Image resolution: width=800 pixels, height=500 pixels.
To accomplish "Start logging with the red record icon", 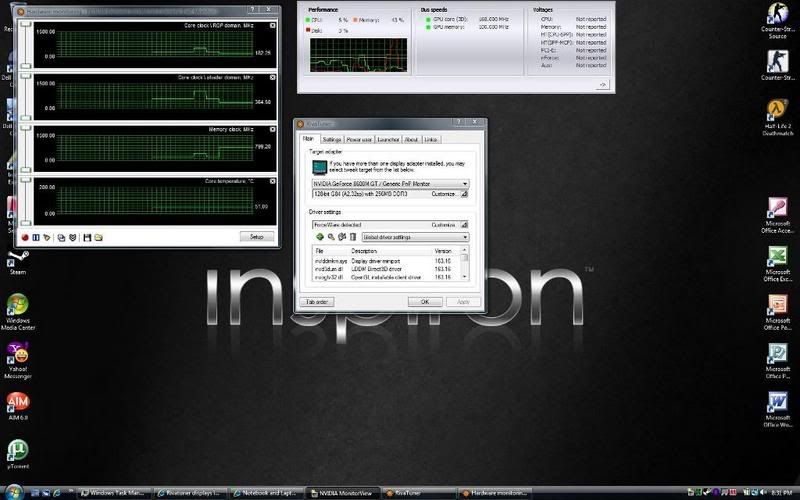I will [24, 238].
